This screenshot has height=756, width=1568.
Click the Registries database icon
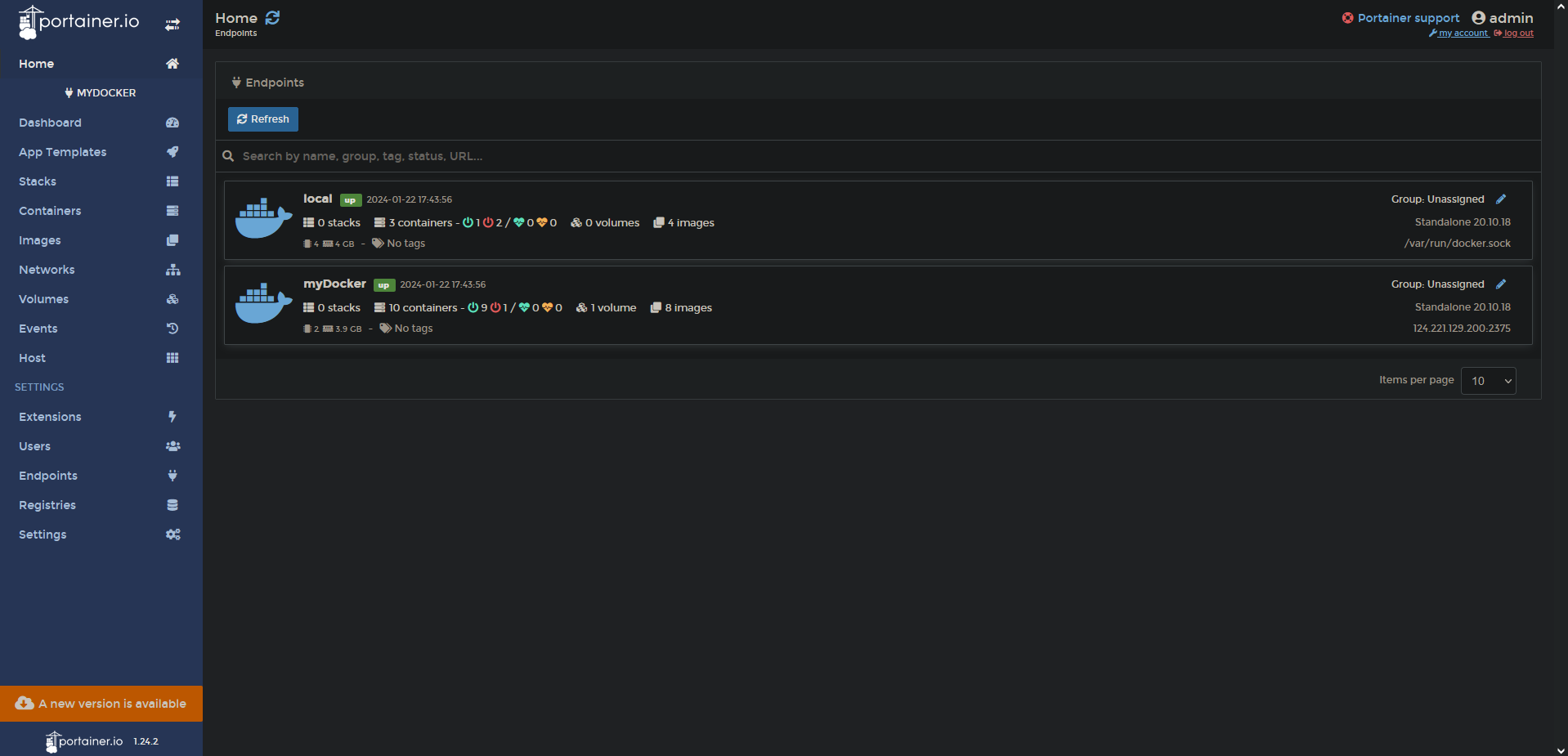tap(172, 505)
